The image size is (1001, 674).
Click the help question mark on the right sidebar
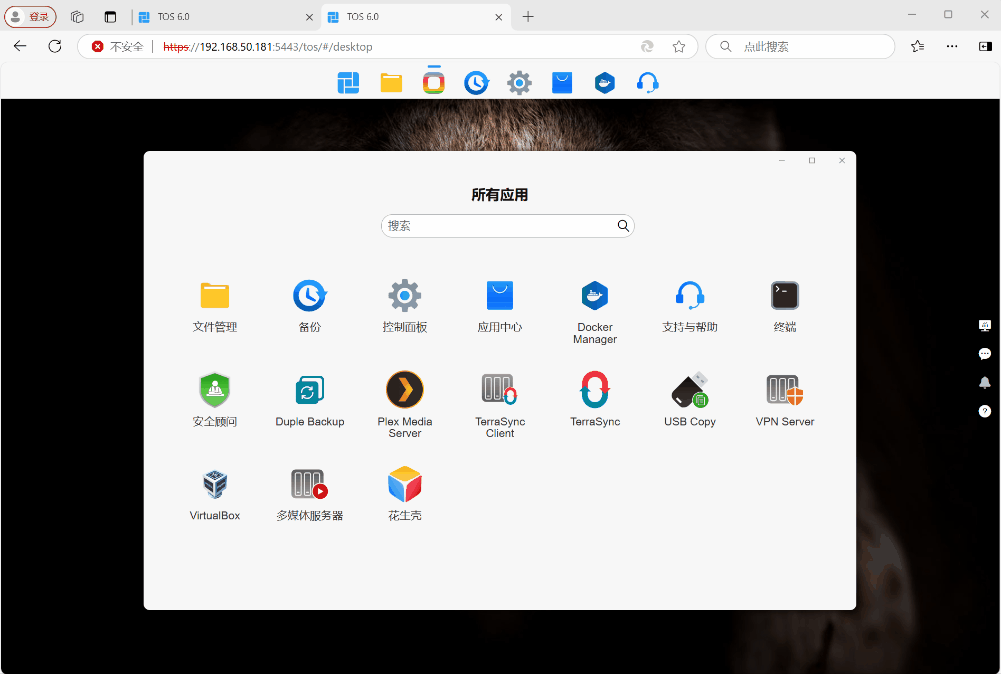coord(985,411)
